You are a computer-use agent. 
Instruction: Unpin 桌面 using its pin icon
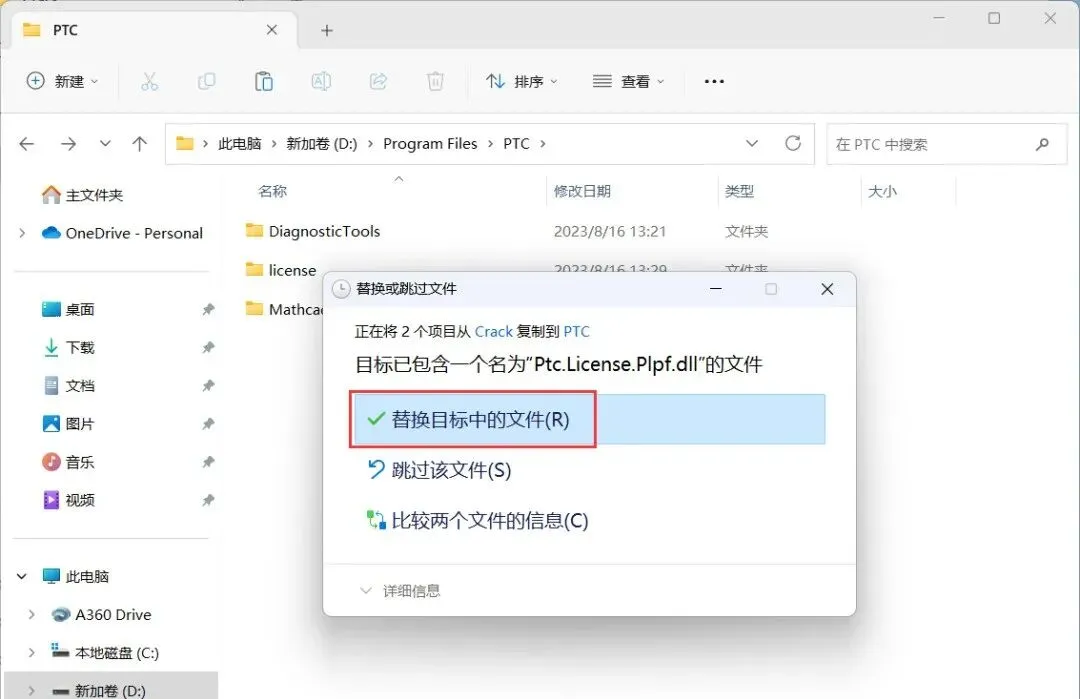pyautogui.click(x=208, y=309)
